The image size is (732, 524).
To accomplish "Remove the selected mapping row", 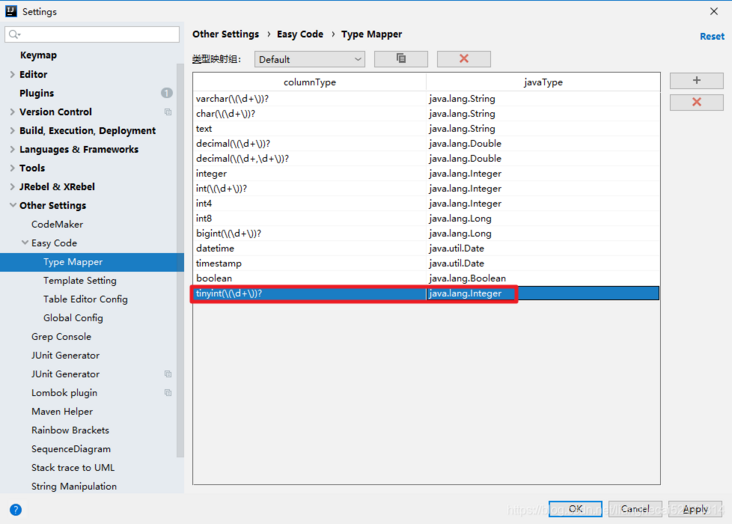I will tap(697, 102).
